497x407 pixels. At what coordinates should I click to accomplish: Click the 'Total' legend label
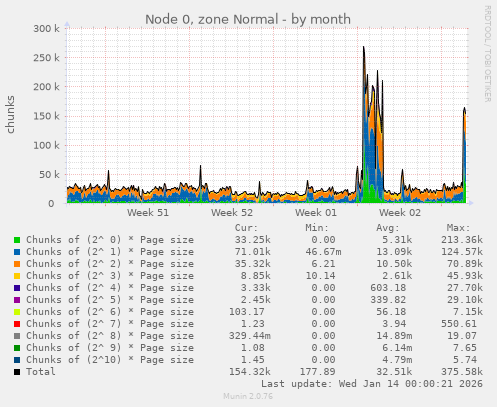41,372
